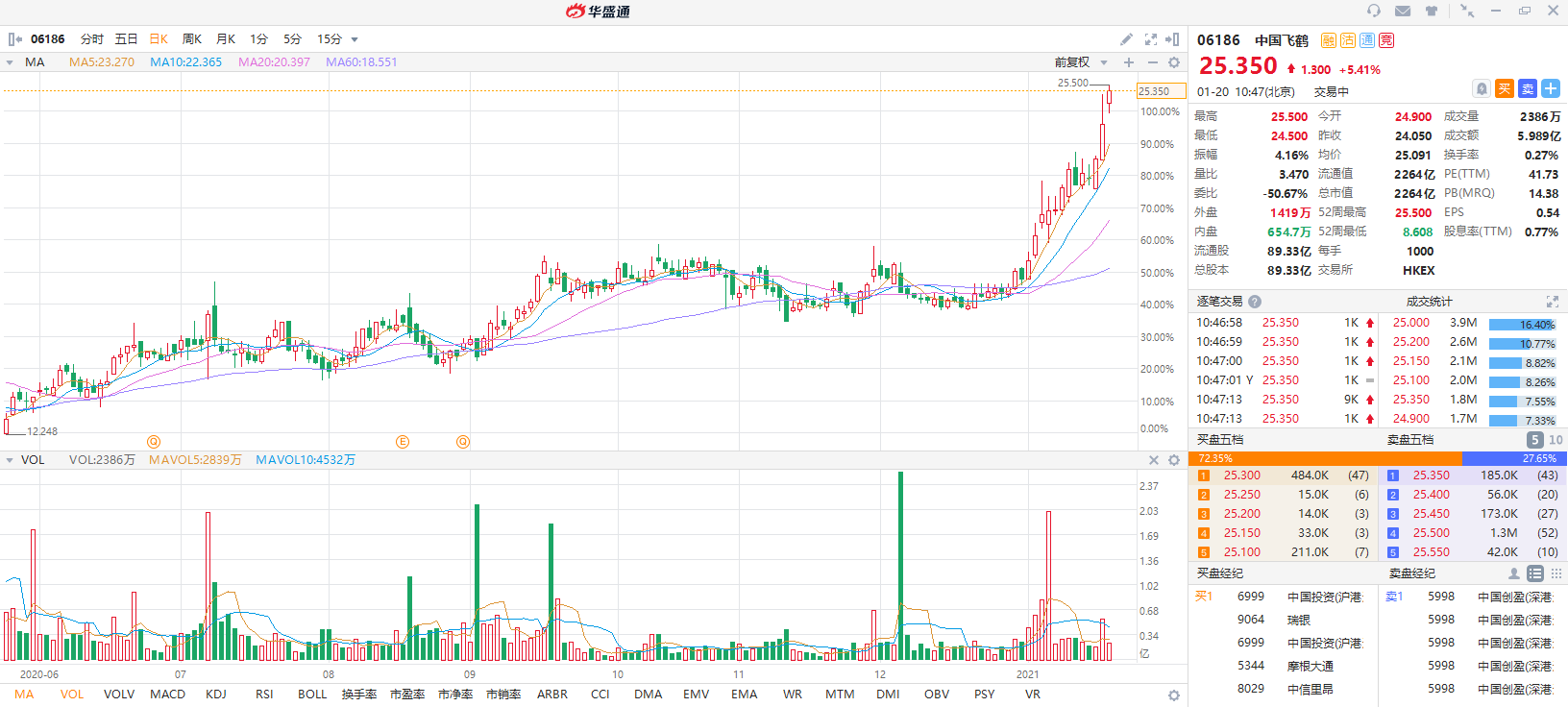Open customer service headset icon
Screen dimensions: 1568x707
(1374, 11)
